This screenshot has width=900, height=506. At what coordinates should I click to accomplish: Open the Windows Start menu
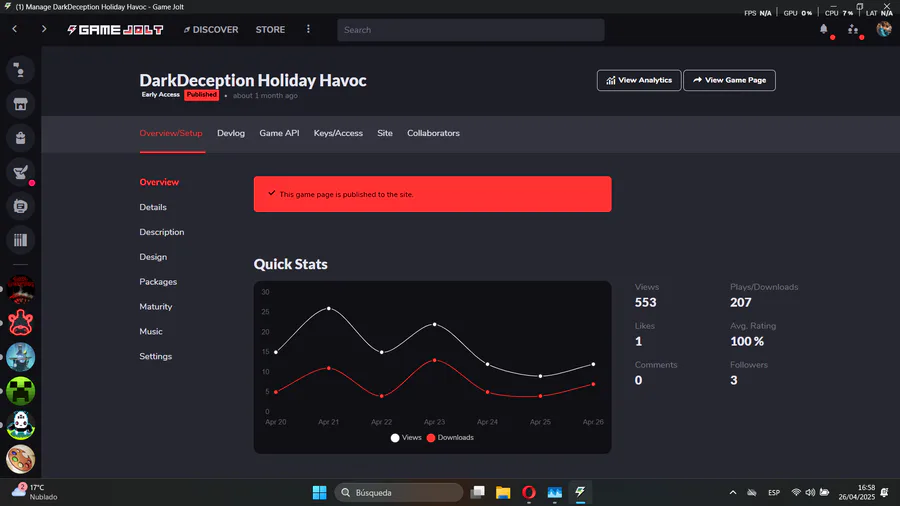coord(319,492)
